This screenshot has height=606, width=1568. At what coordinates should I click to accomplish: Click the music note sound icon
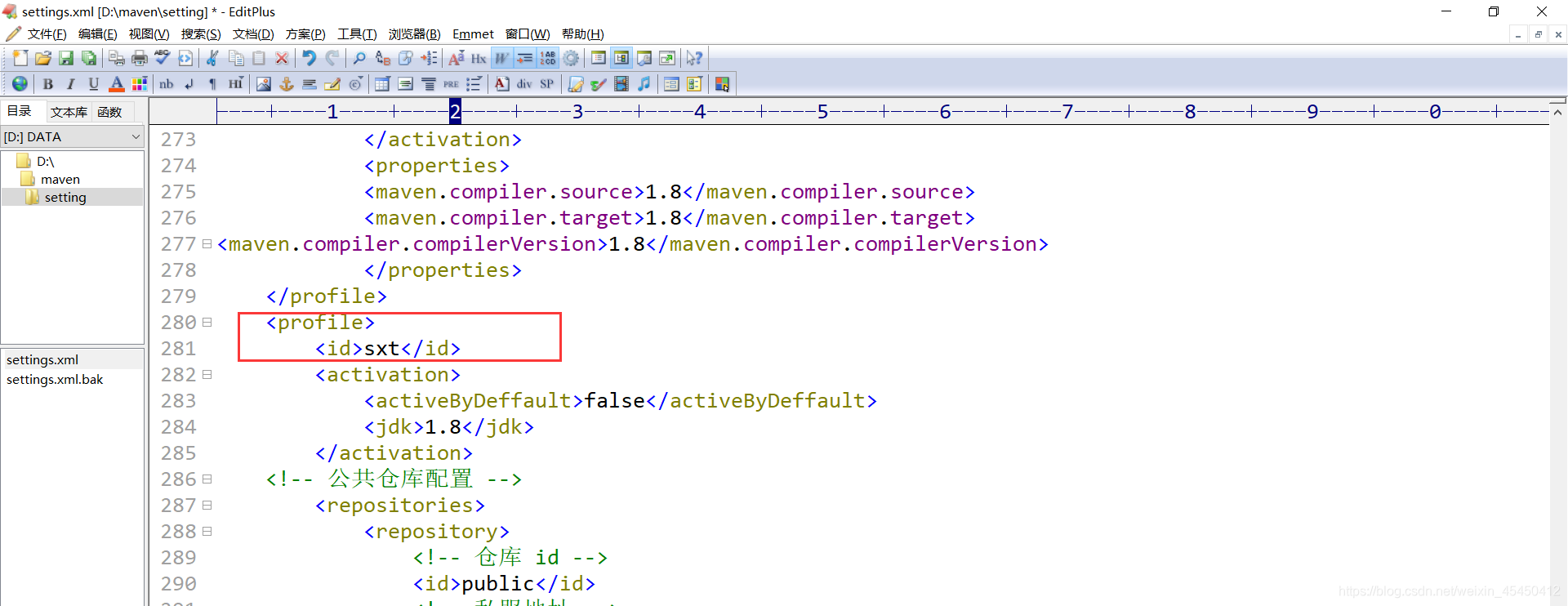pos(644,83)
